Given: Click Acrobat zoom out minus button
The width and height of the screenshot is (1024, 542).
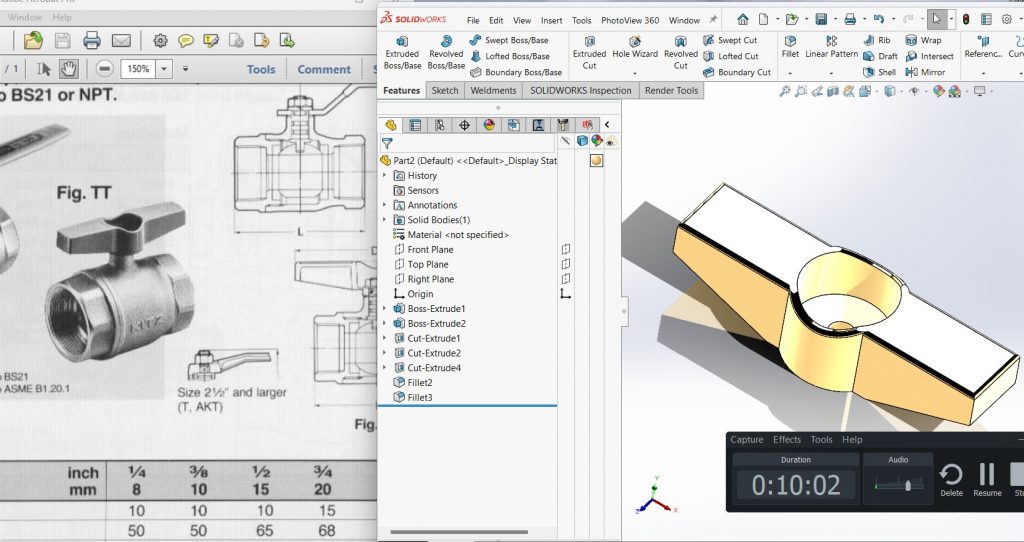Looking at the screenshot, I should pos(104,68).
